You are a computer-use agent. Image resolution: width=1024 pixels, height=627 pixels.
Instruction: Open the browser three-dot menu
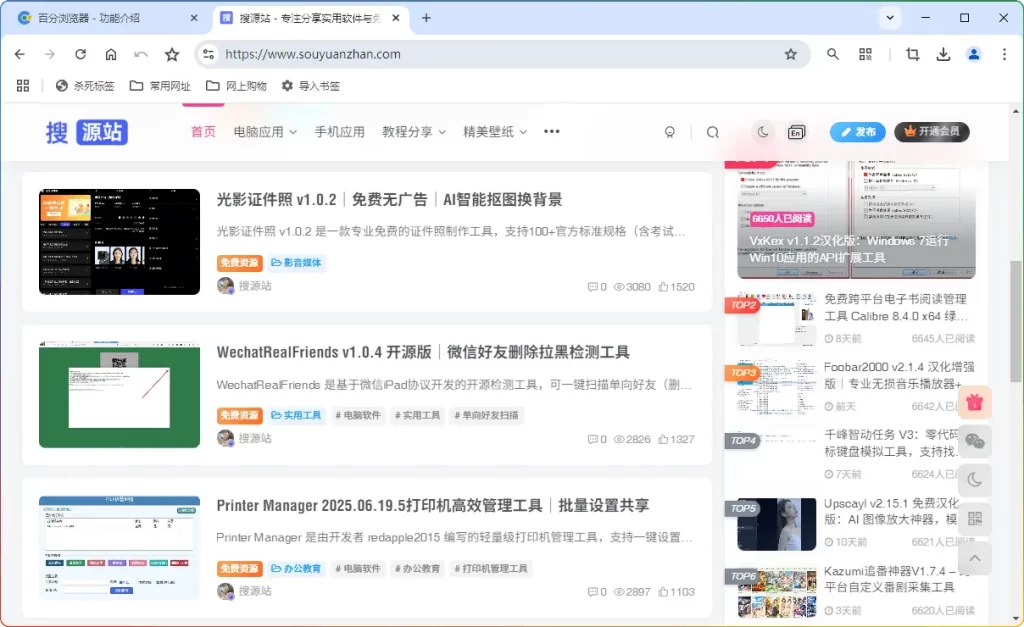(x=1004, y=54)
